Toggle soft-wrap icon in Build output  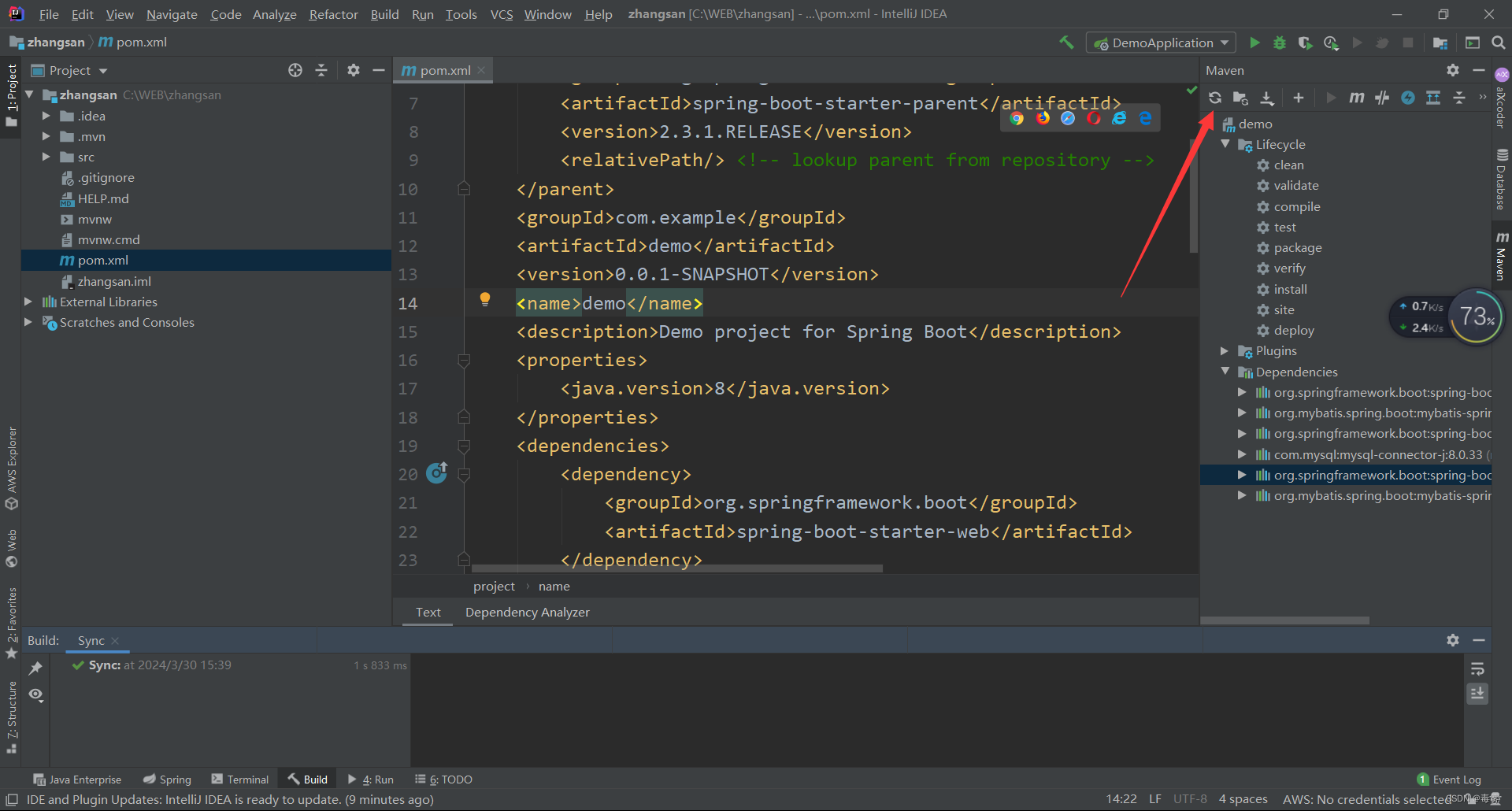pyautogui.click(x=1477, y=668)
